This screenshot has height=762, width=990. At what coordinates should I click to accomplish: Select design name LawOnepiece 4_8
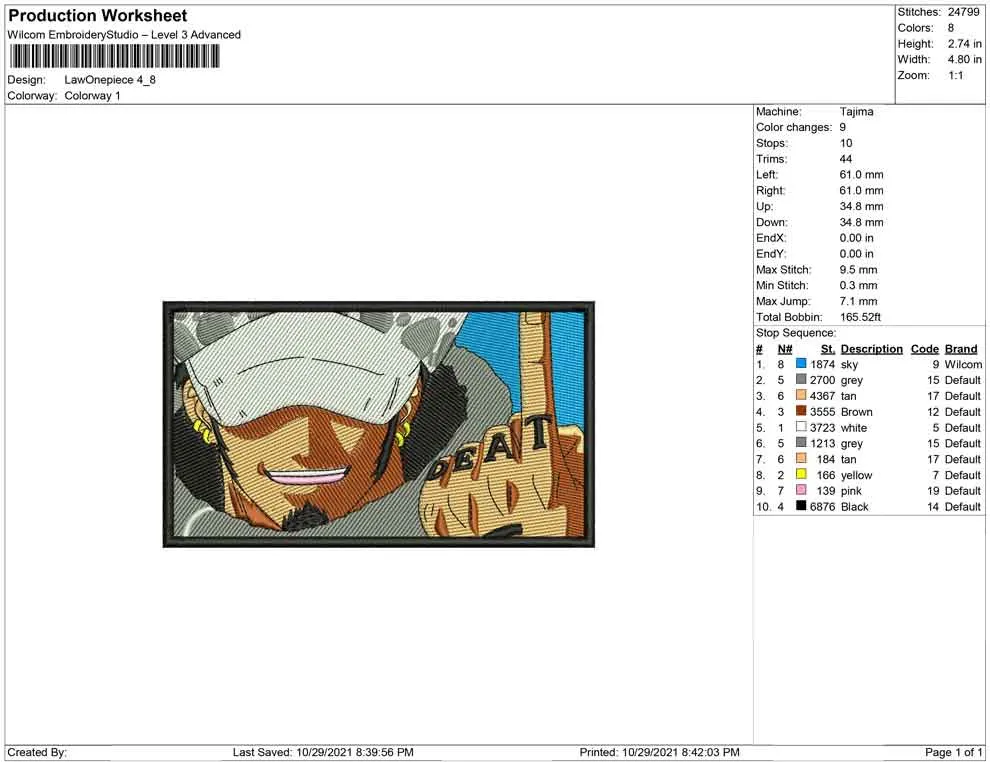[110, 80]
